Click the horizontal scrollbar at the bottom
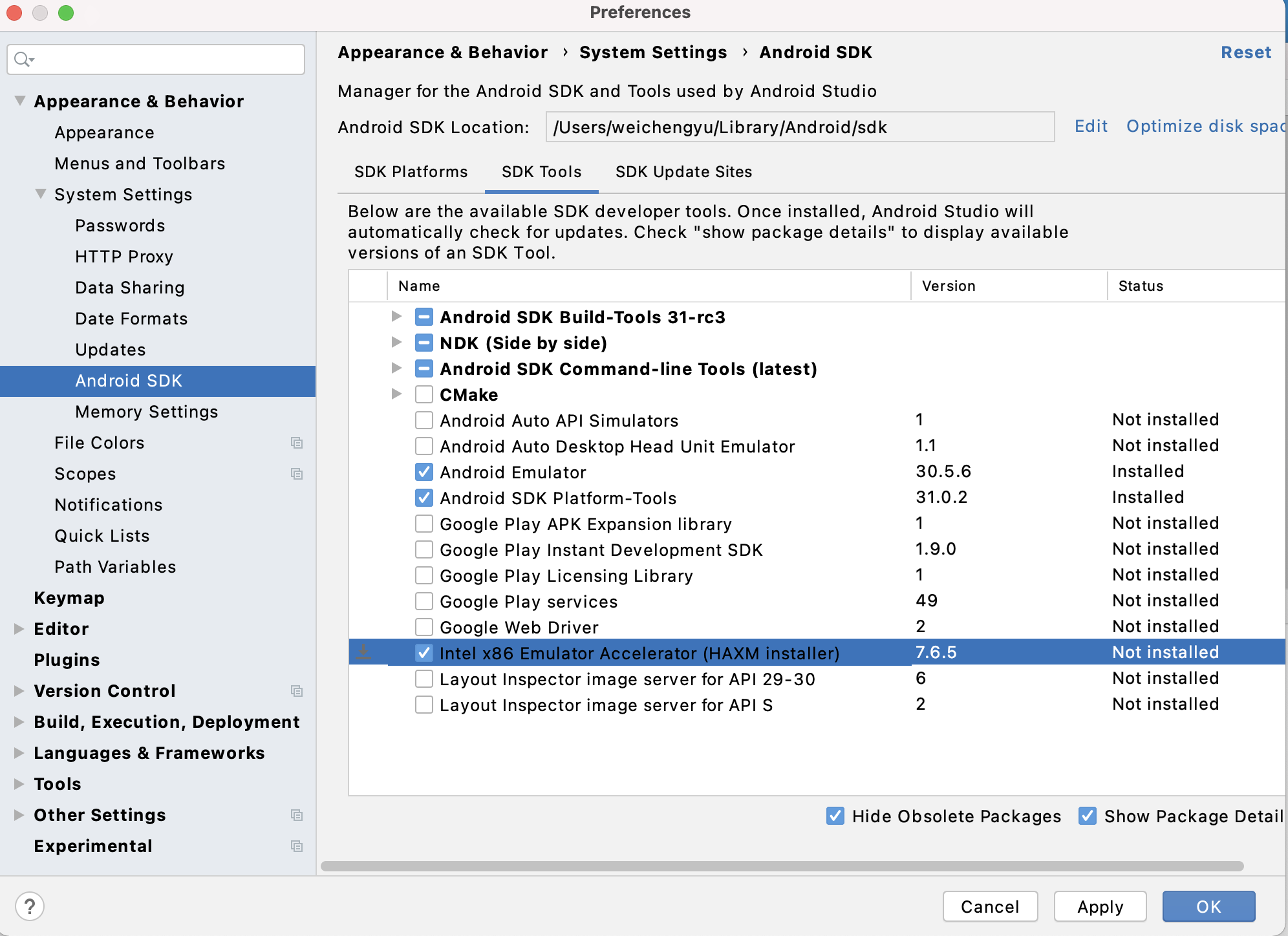 781,866
